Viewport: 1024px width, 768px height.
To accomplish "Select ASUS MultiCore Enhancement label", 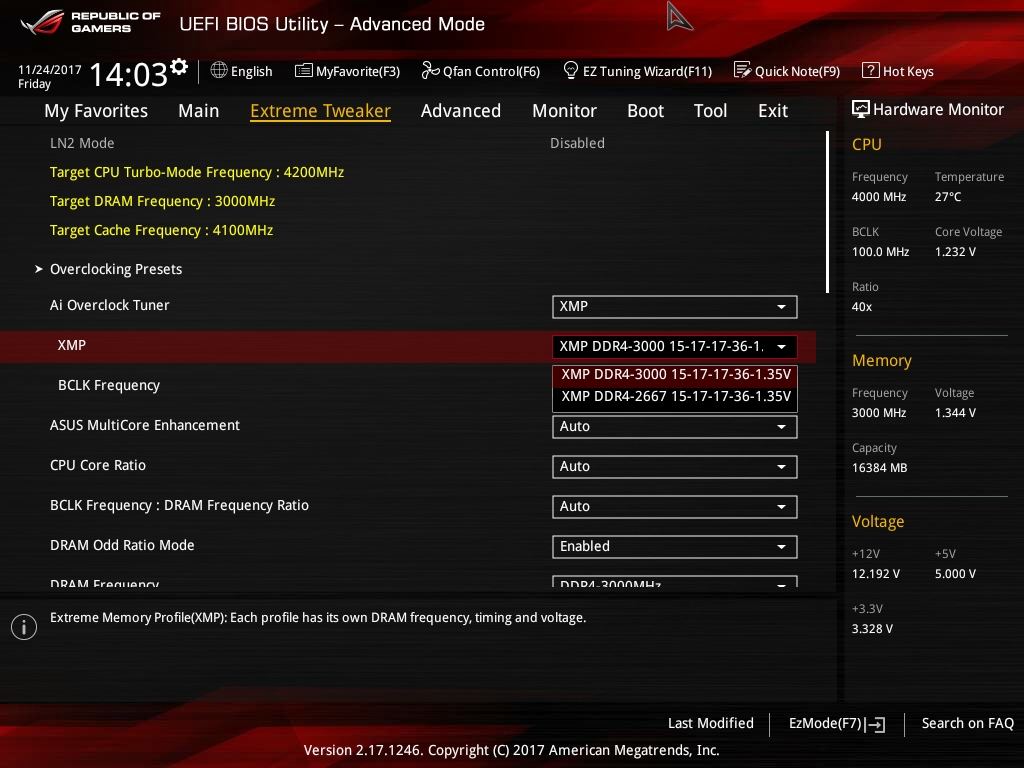I will (145, 425).
